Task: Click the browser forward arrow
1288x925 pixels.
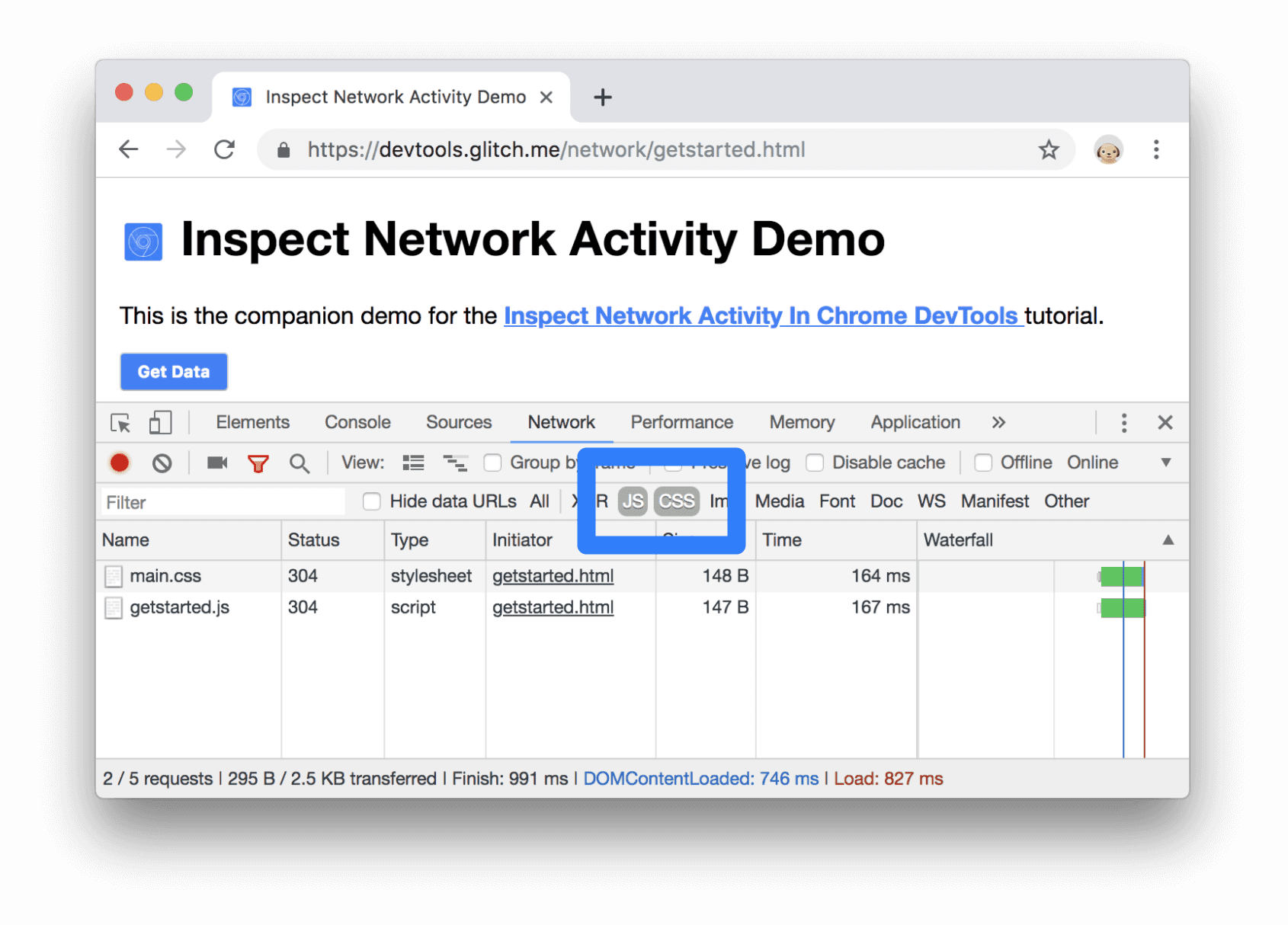Action: pyautogui.click(x=176, y=149)
